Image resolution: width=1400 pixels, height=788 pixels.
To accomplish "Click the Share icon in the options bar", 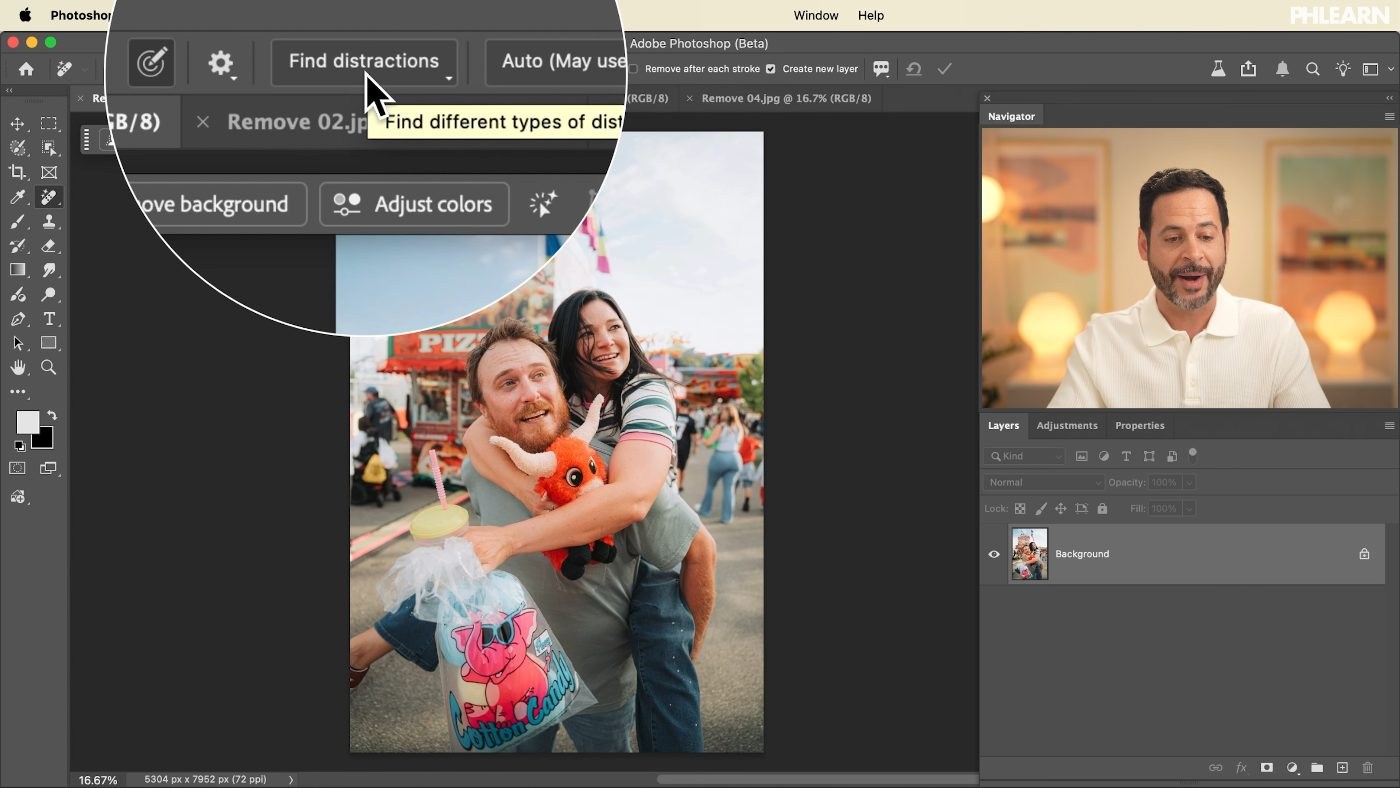I will pos(1248,69).
